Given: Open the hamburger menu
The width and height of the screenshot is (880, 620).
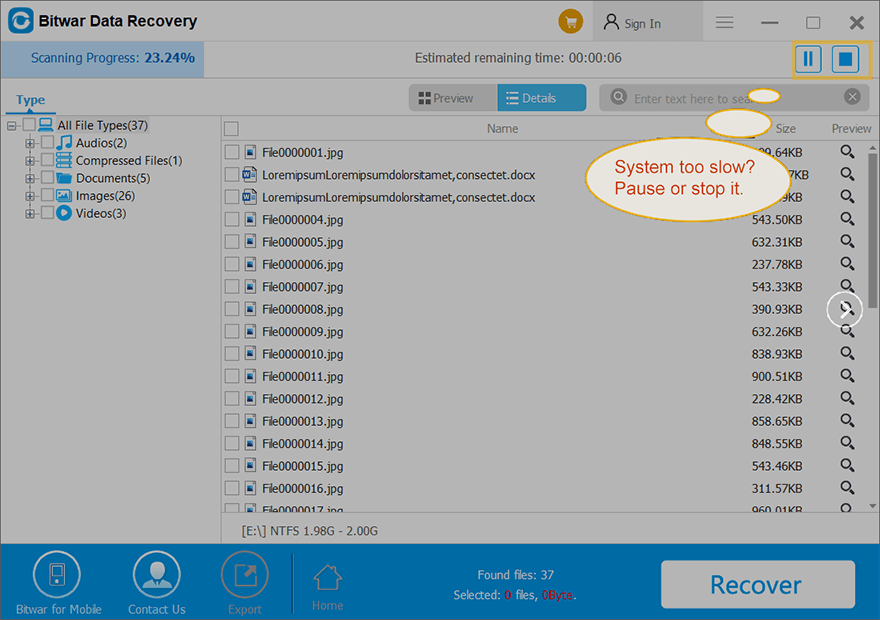Looking at the screenshot, I should coord(724,21).
